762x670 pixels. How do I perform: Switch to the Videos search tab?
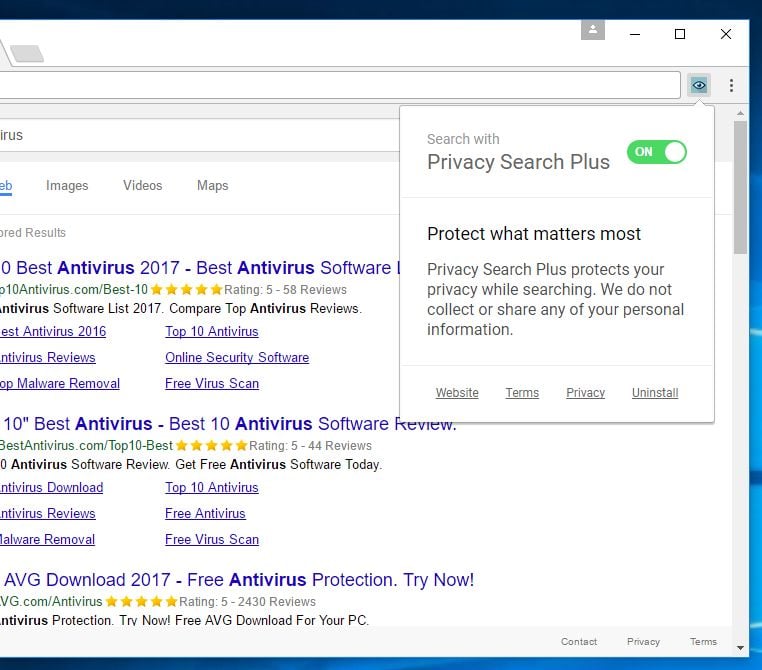[x=142, y=186]
